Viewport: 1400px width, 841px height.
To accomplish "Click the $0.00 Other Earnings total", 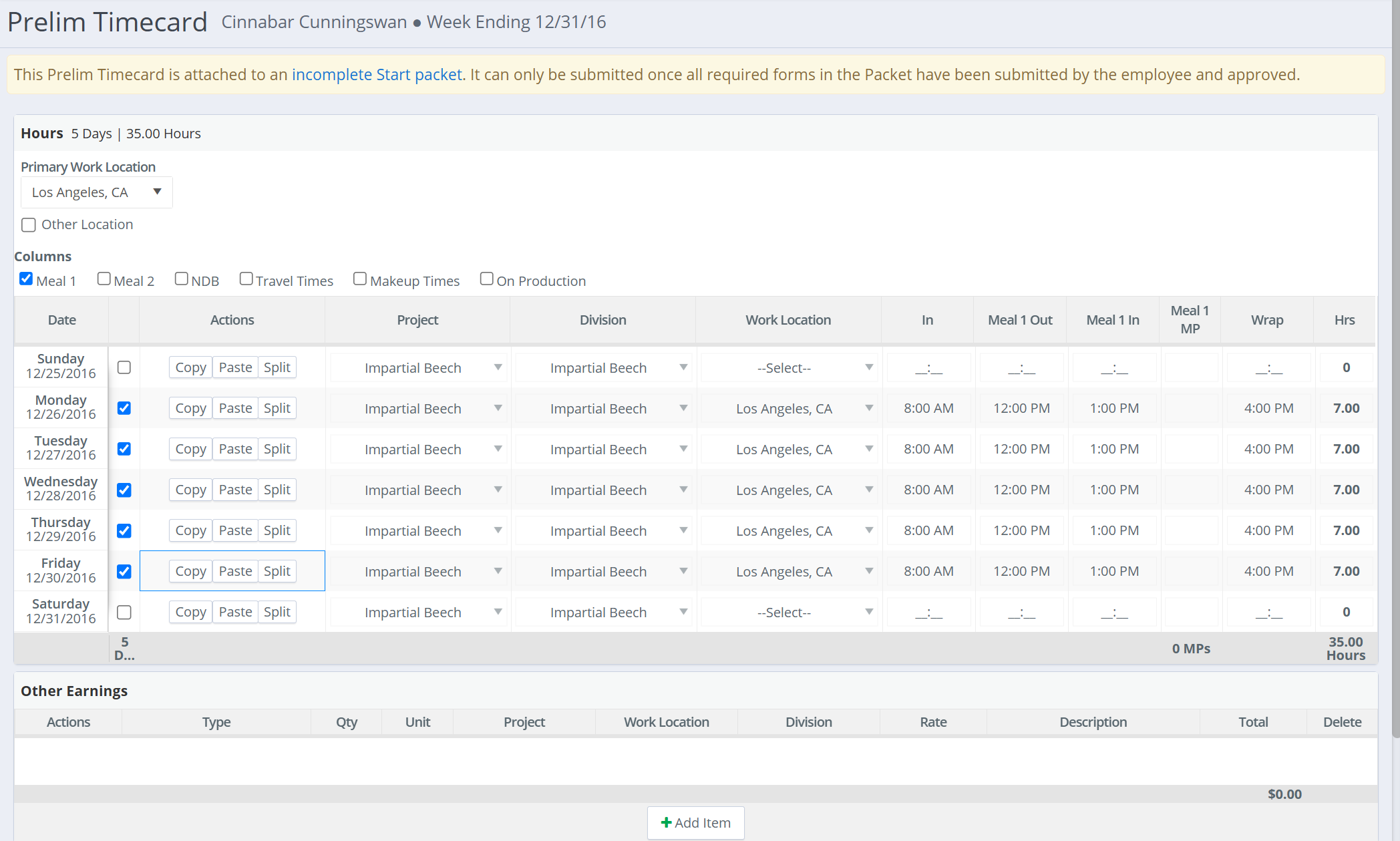I will point(1284,794).
